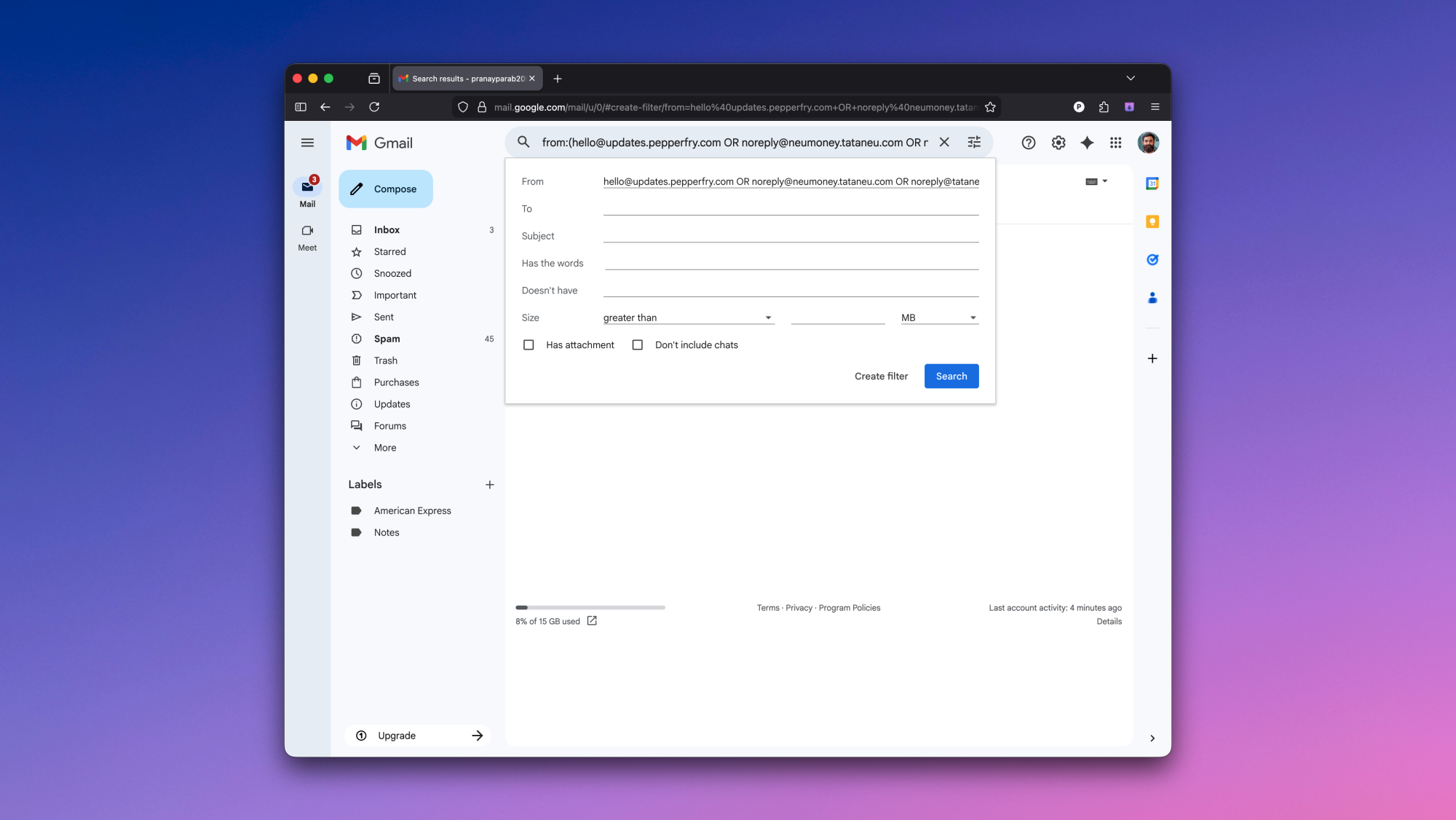Open Google Tasks in the side panel
The image size is (1456, 820).
pyautogui.click(x=1152, y=259)
